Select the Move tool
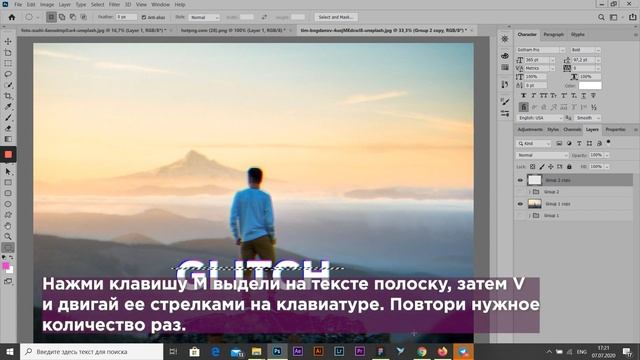The image size is (640, 360). point(8,42)
